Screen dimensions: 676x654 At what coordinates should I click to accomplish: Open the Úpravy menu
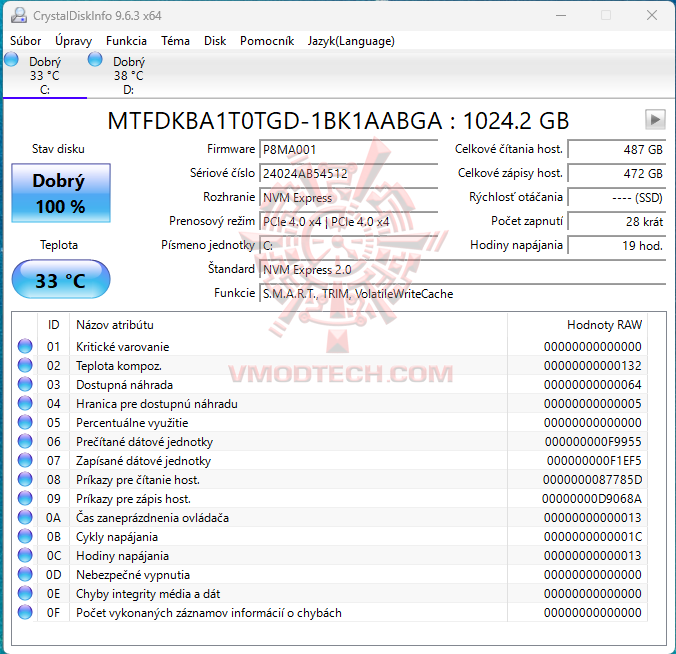(73, 41)
